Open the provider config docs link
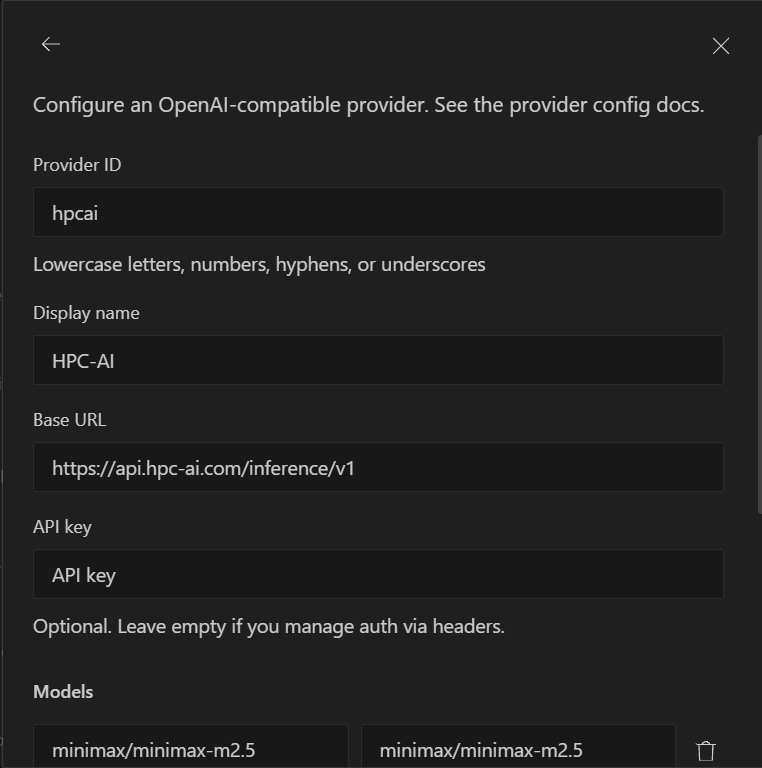The width and height of the screenshot is (762, 768). pyautogui.click(x=606, y=105)
